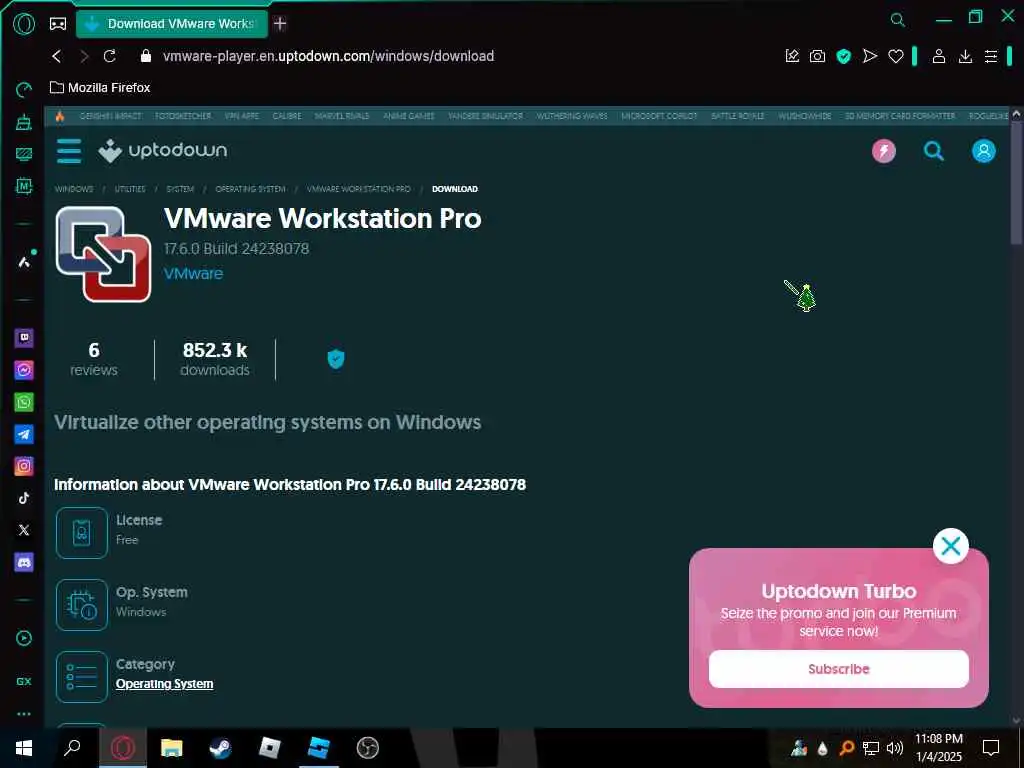Open CALIBRE trending link
Screen dimensions: 1024x768
pyautogui.click(x=287, y=116)
